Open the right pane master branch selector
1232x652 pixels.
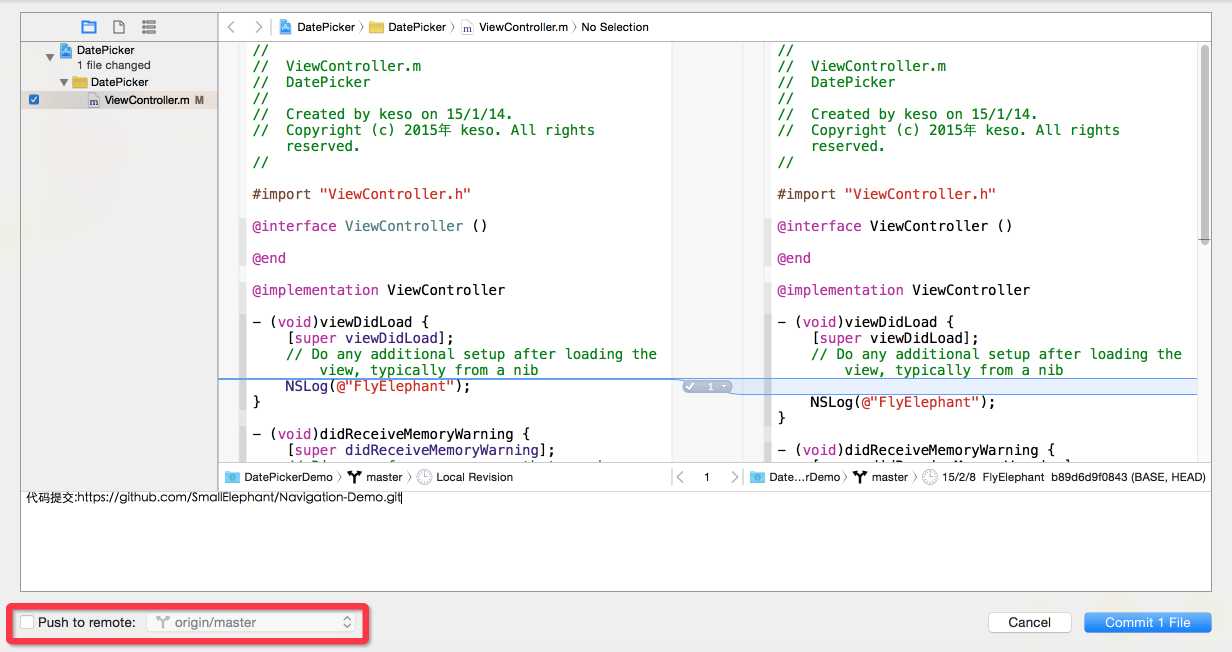pyautogui.click(x=881, y=477)
